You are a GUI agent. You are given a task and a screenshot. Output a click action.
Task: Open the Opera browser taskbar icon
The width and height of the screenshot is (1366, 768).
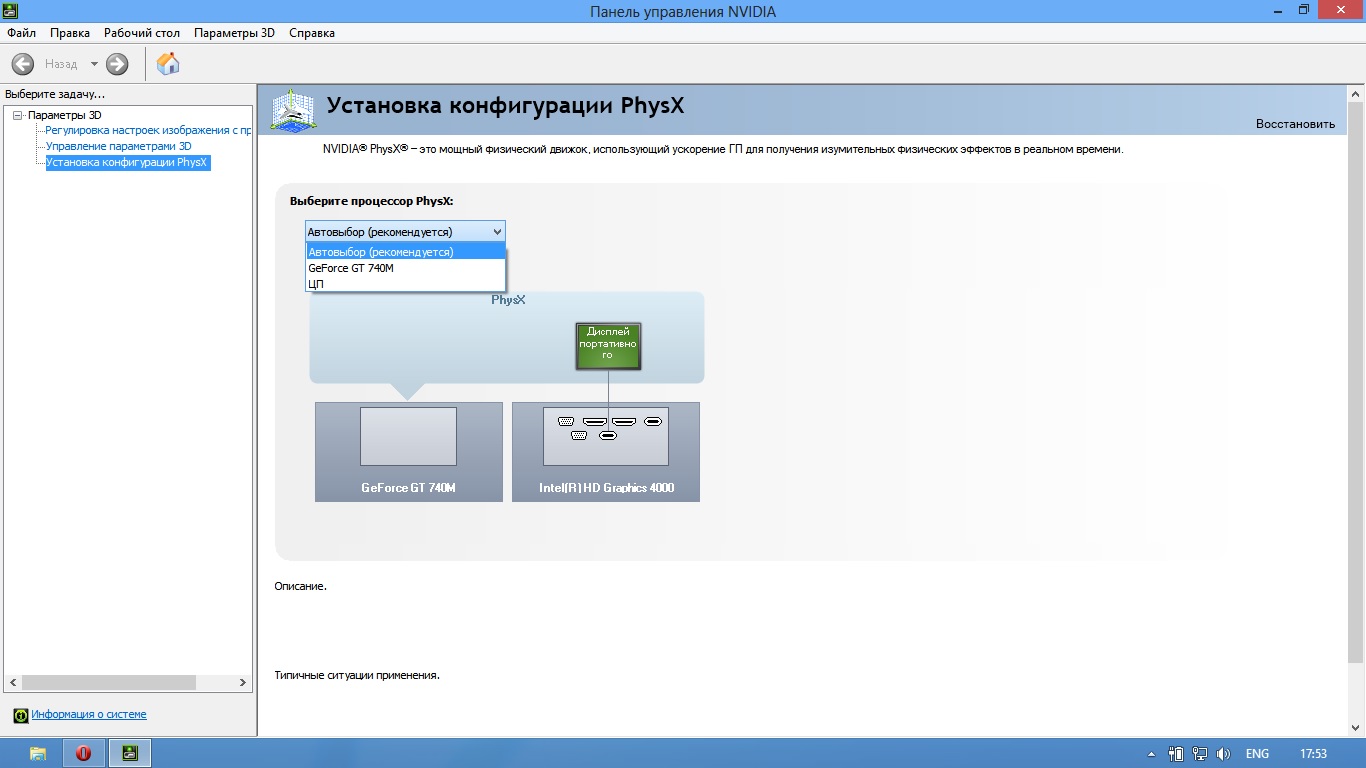(83, 753)
